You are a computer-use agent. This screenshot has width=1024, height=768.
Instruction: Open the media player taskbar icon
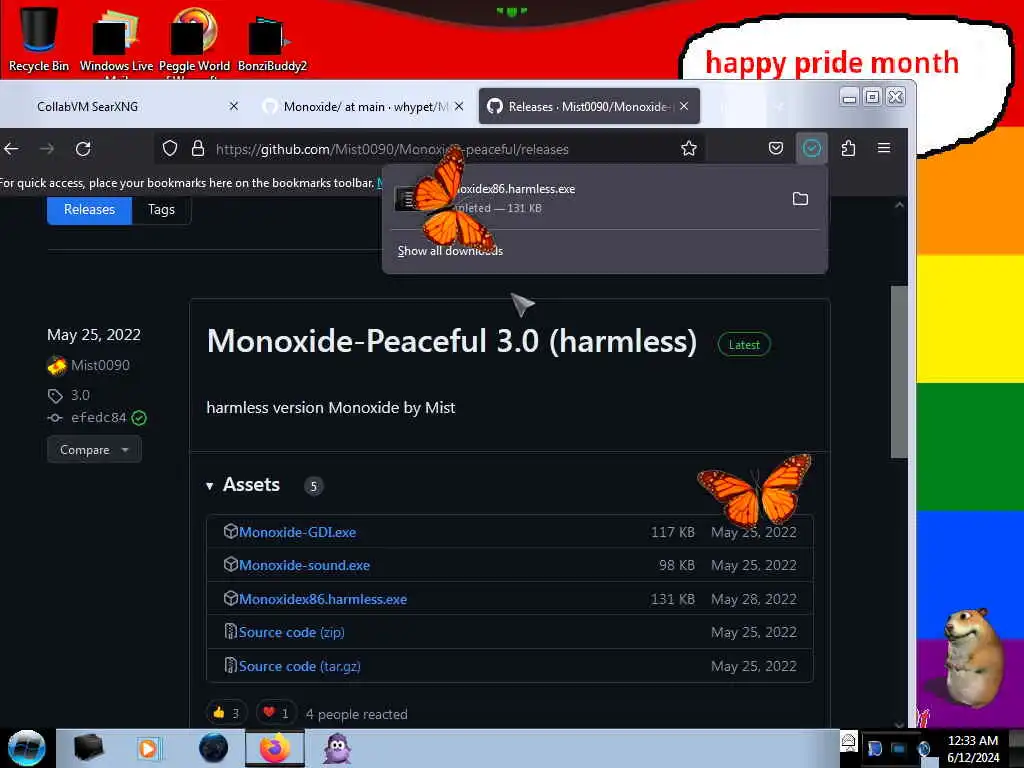click(x=148, y=748)
